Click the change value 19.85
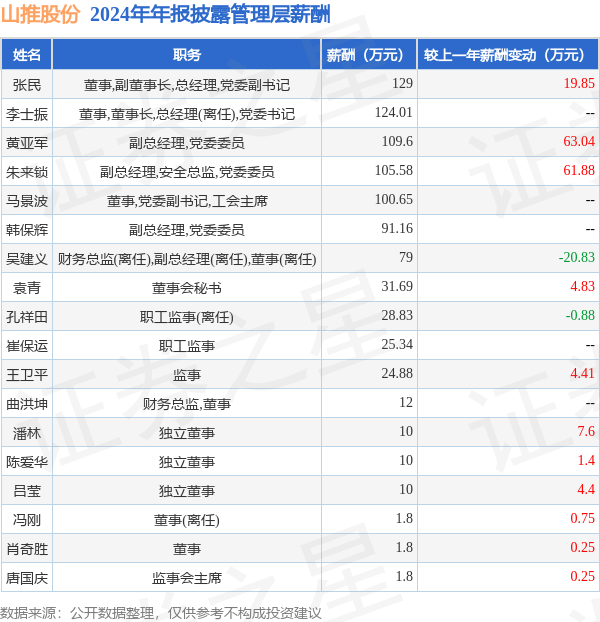This screenshot has height=622, width=600. coord(579,83)
